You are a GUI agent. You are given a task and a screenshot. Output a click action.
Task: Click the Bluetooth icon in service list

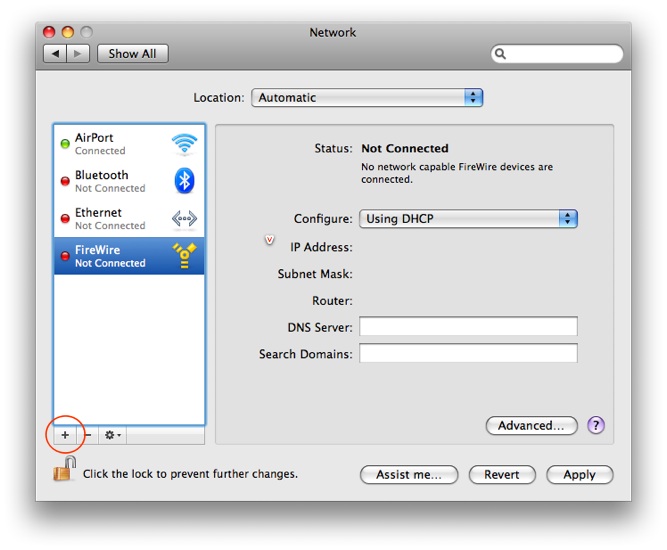[184, 181]
